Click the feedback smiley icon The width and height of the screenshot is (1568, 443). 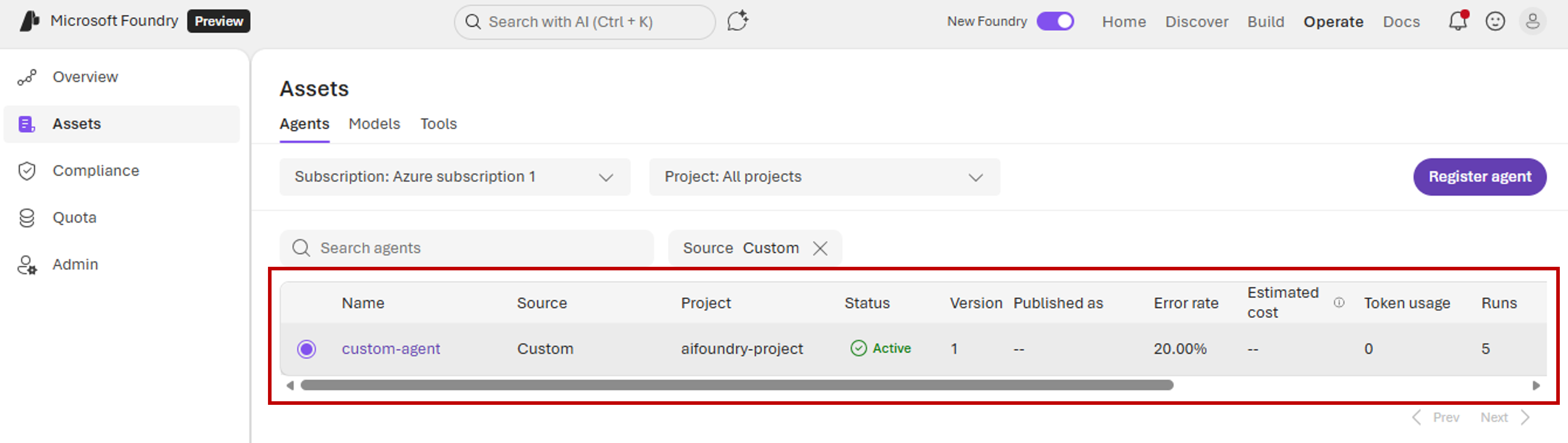[x=1495, y=21]
